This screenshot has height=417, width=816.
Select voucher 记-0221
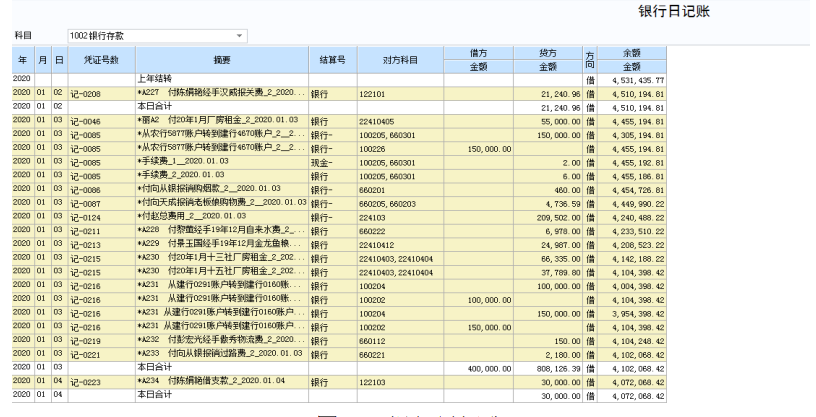(x=101, y=355)
